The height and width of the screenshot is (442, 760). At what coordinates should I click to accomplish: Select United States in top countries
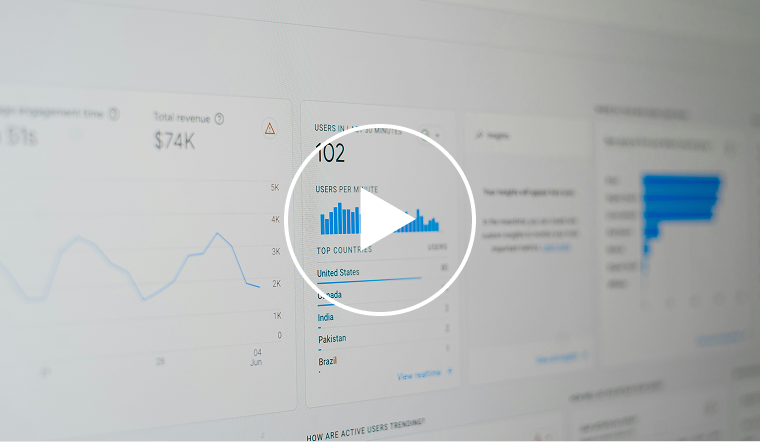pos(338,272)
